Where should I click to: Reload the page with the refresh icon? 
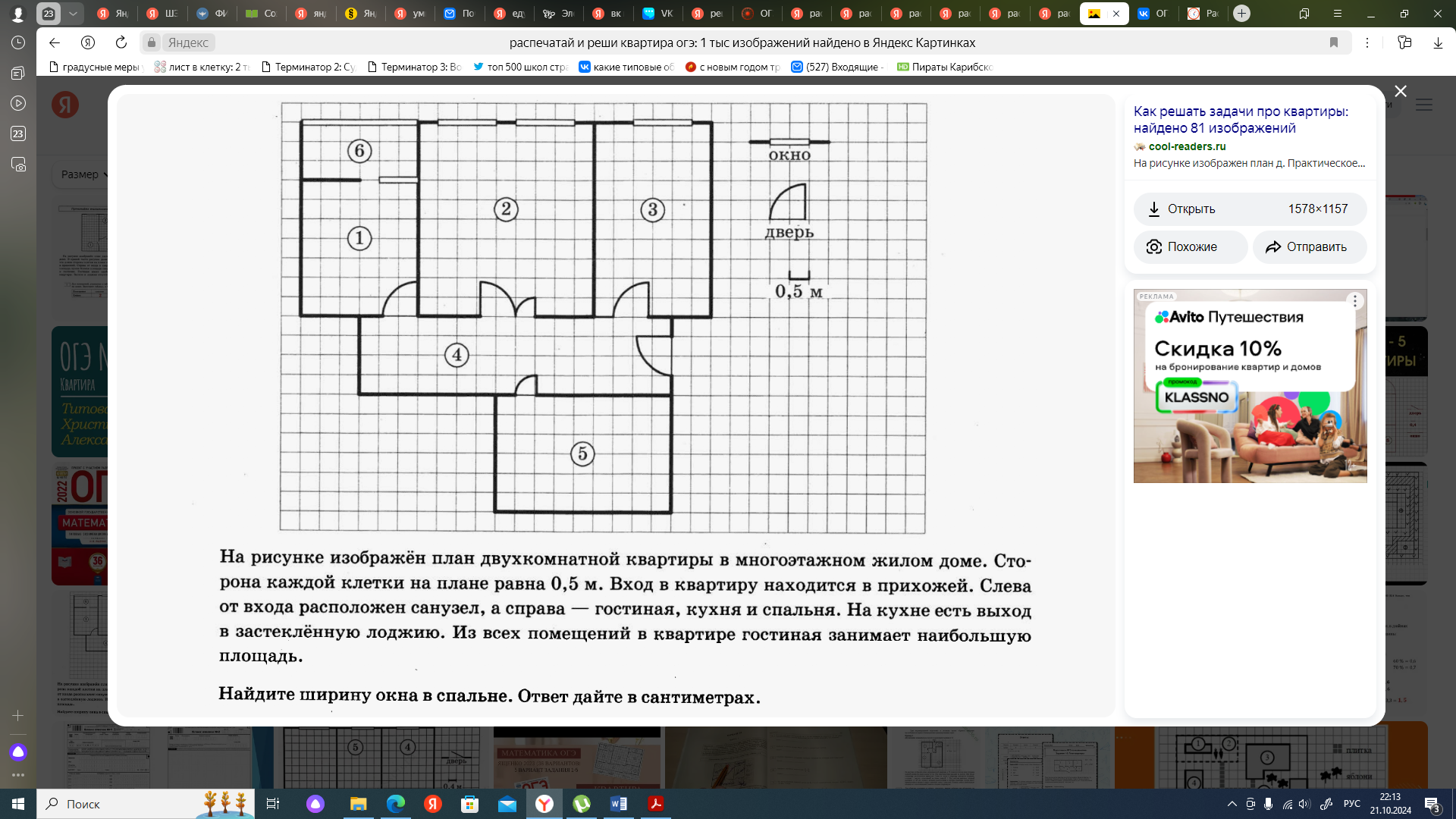(x=121, y=42)
